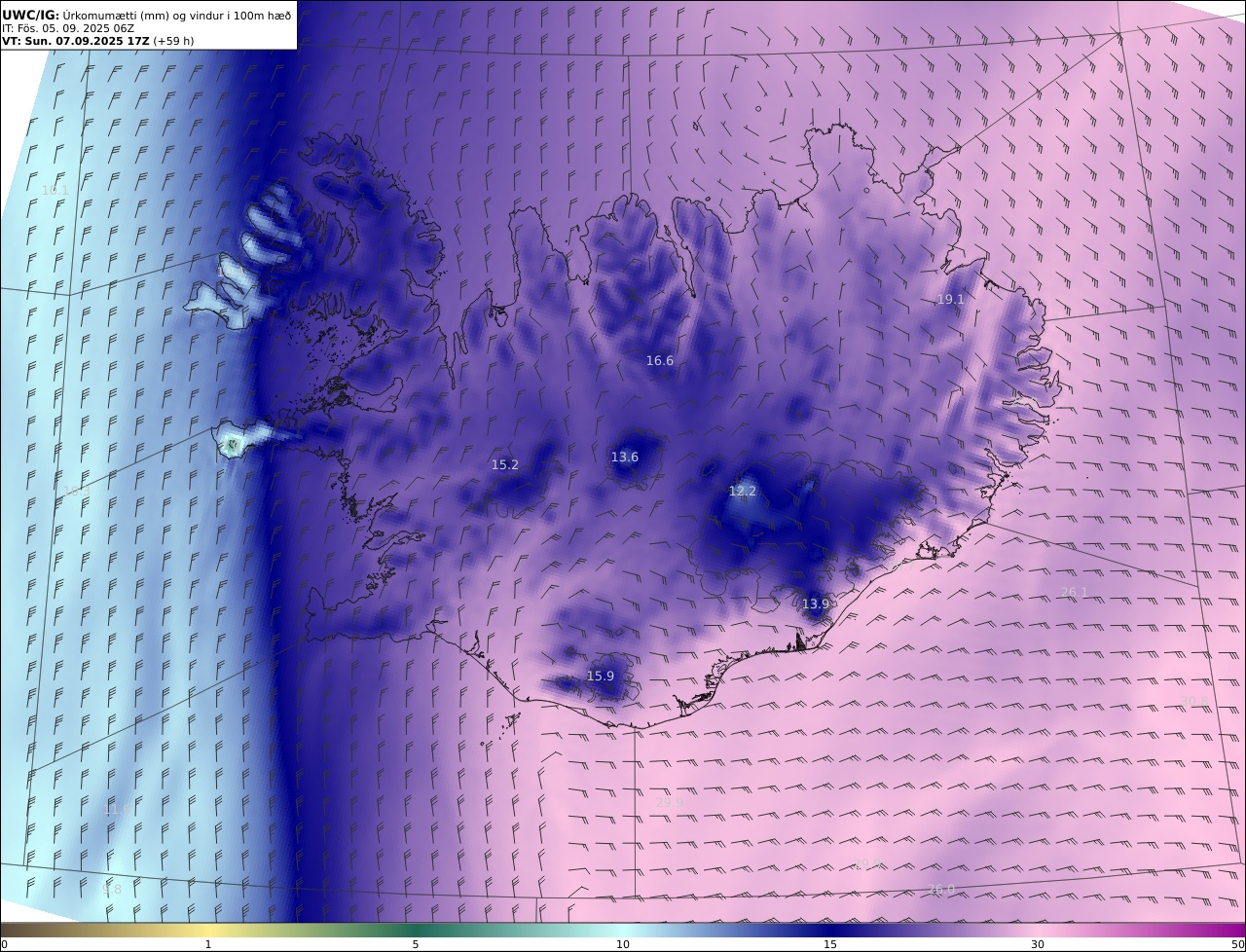The width and height of the screenshot is (1246, 952).
Task: Click the colorbar tick label 0
Action: pos(4,944)
